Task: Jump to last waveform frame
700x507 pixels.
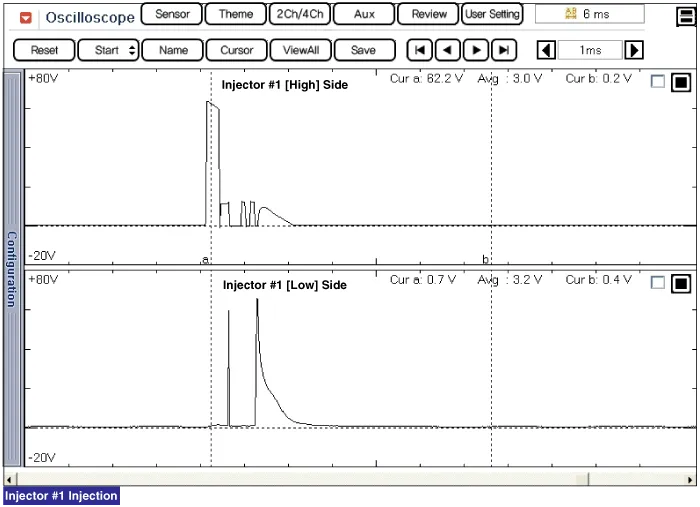Action: (x=504, y=50)
